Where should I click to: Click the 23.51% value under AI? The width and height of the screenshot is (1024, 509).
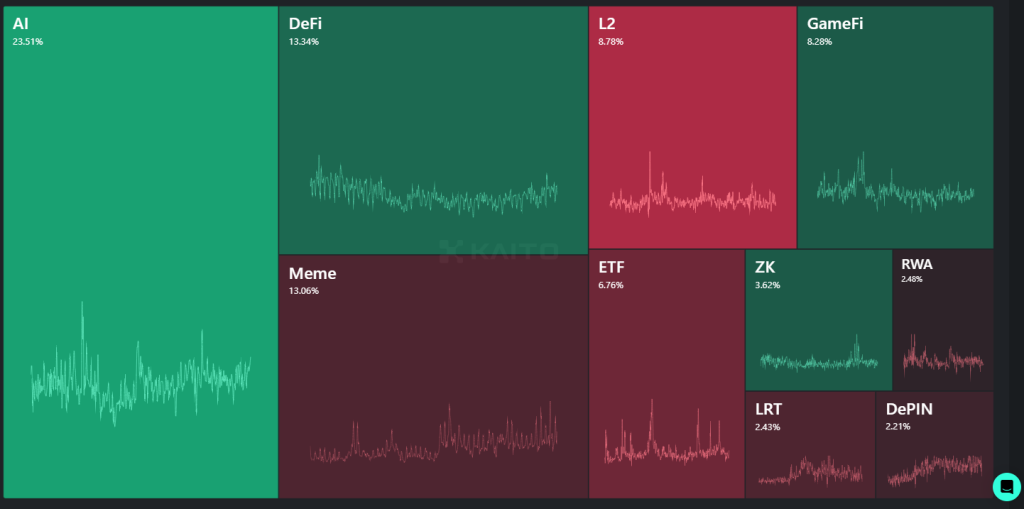27,42
